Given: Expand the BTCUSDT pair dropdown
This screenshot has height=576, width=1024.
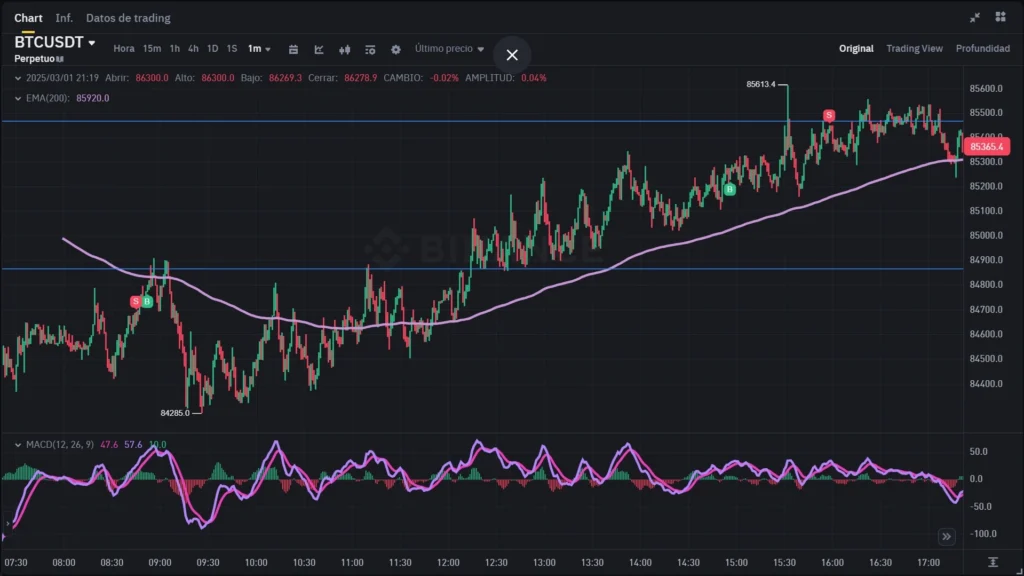Looking at the screenshot, I should pyautogui.click(x=92, y=43).
